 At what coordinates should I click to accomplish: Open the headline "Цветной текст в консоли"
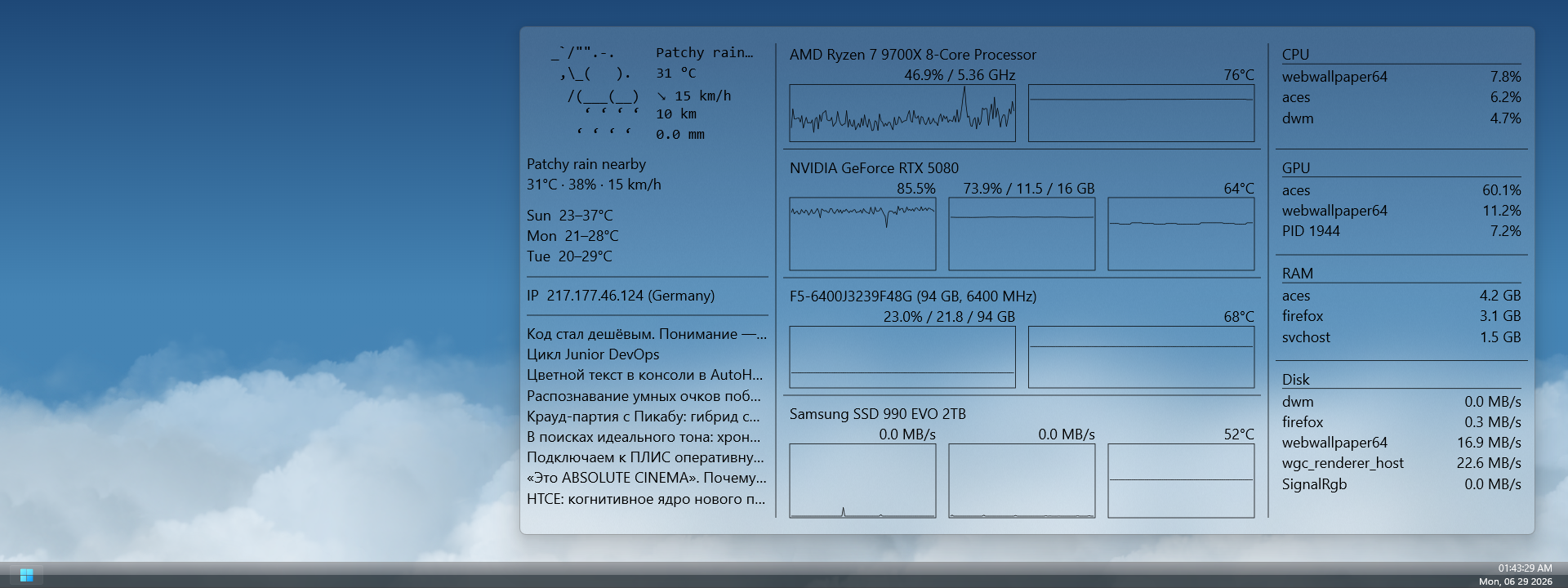(645, 375)
